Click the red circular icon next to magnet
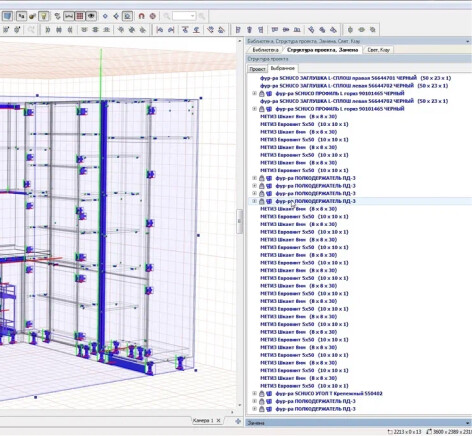Image resolution: width=472 pixels, height=436 pixels. click(x=153, y=16)
